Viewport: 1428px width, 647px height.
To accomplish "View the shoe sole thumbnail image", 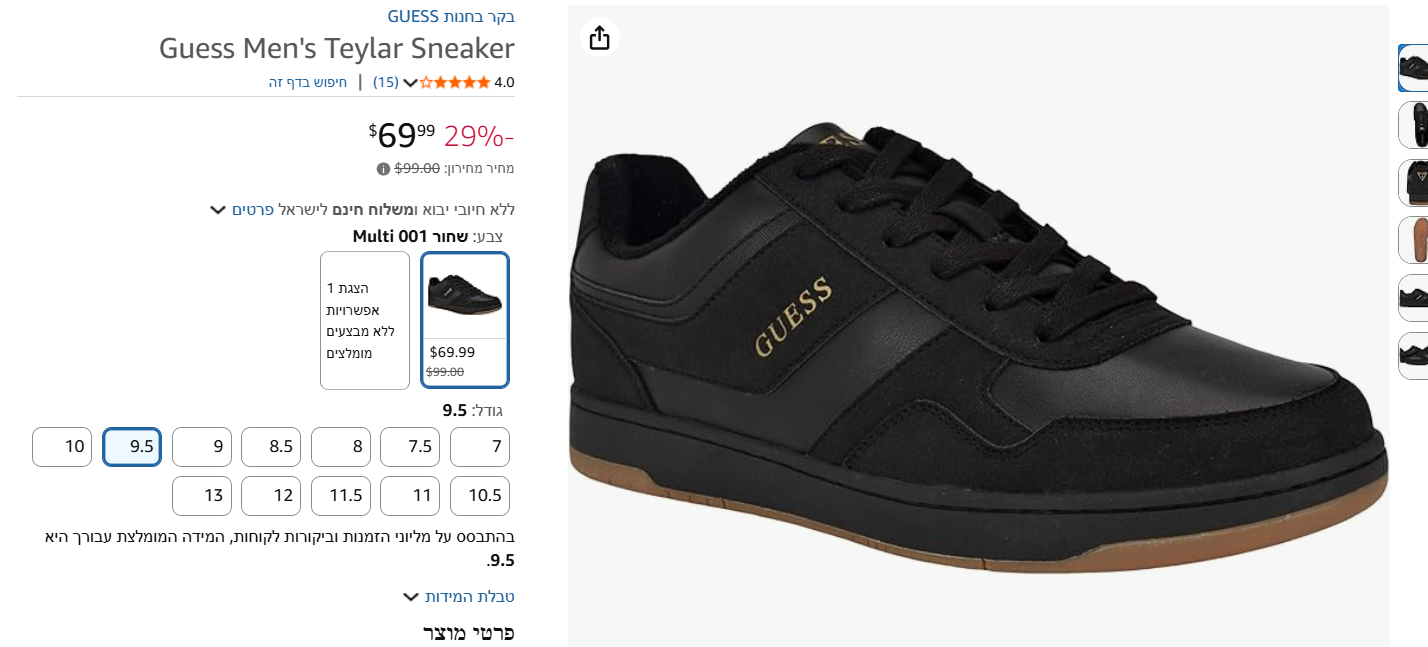I will click(1414, 240).
